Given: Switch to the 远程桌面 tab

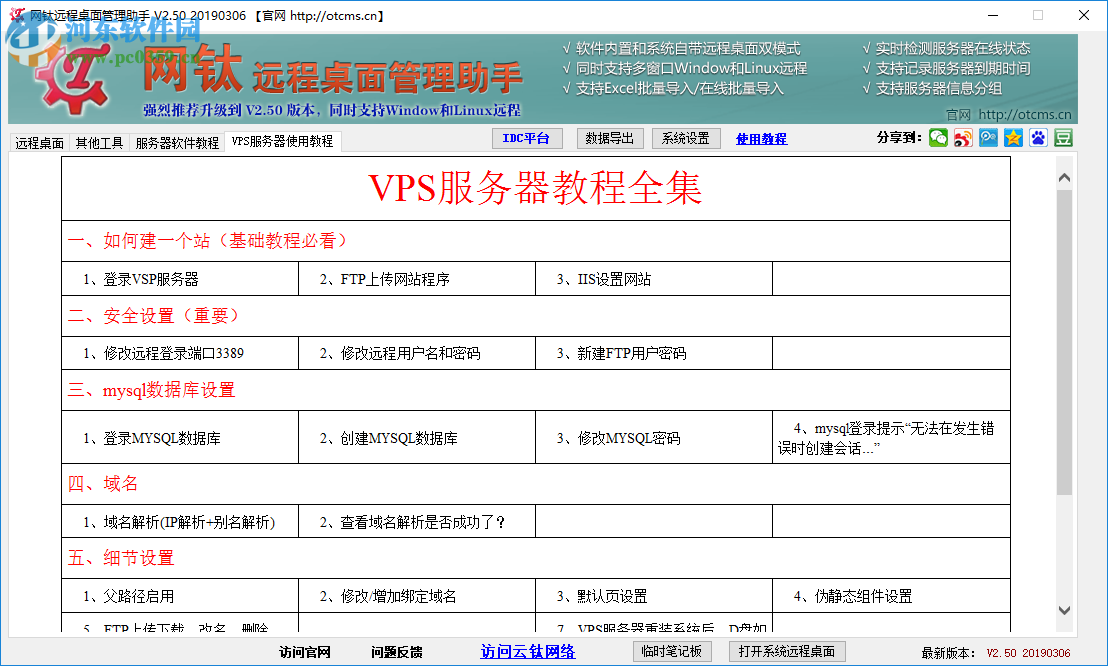Looking at the screenshot, I should coord(38,142).
